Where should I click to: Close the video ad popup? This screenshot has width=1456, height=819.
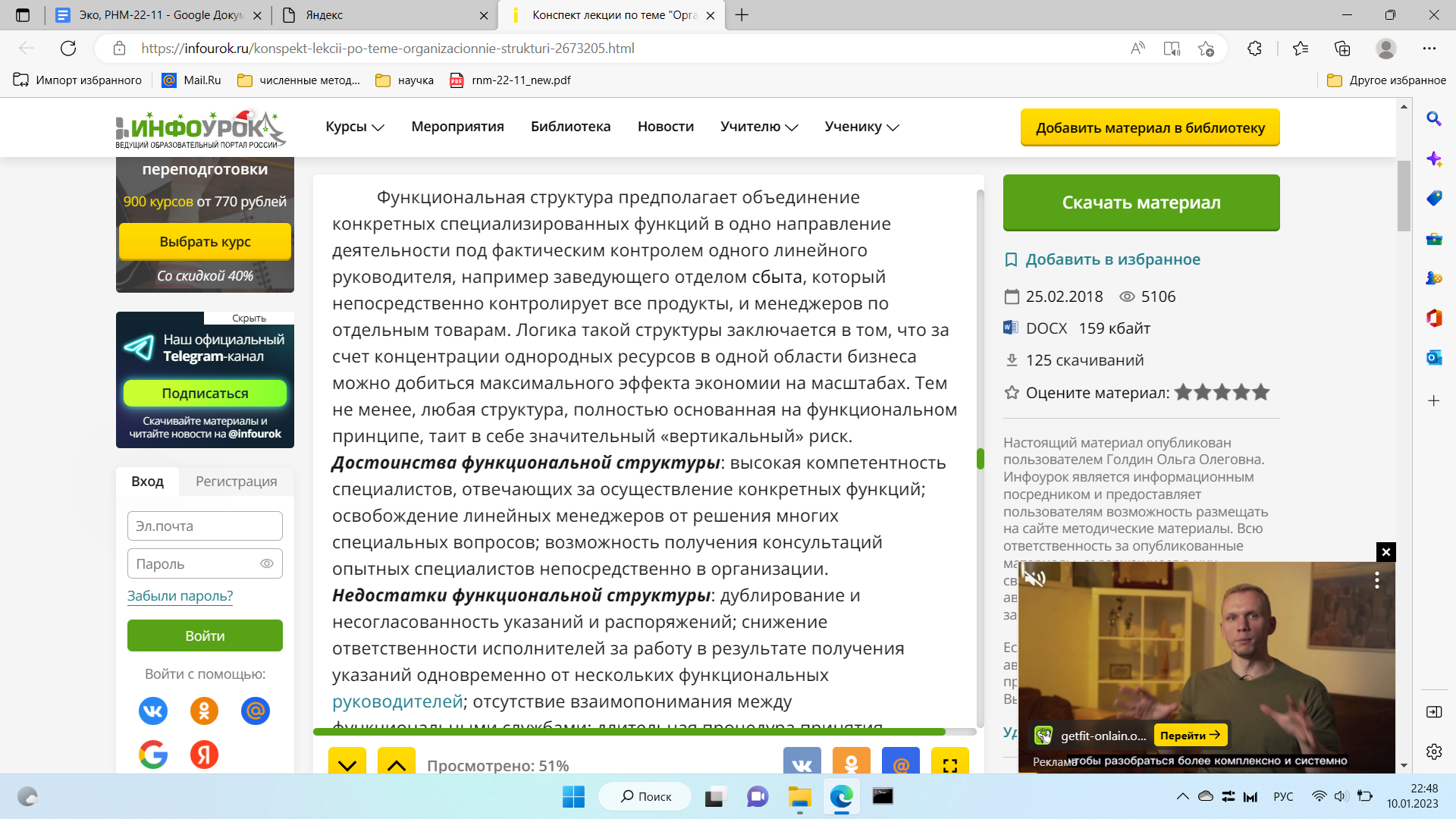(x=1386, y=552)
